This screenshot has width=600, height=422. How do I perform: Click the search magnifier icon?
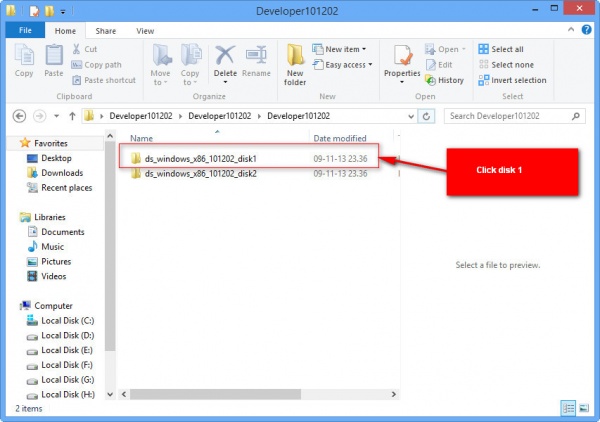click(x=576, y=116)
